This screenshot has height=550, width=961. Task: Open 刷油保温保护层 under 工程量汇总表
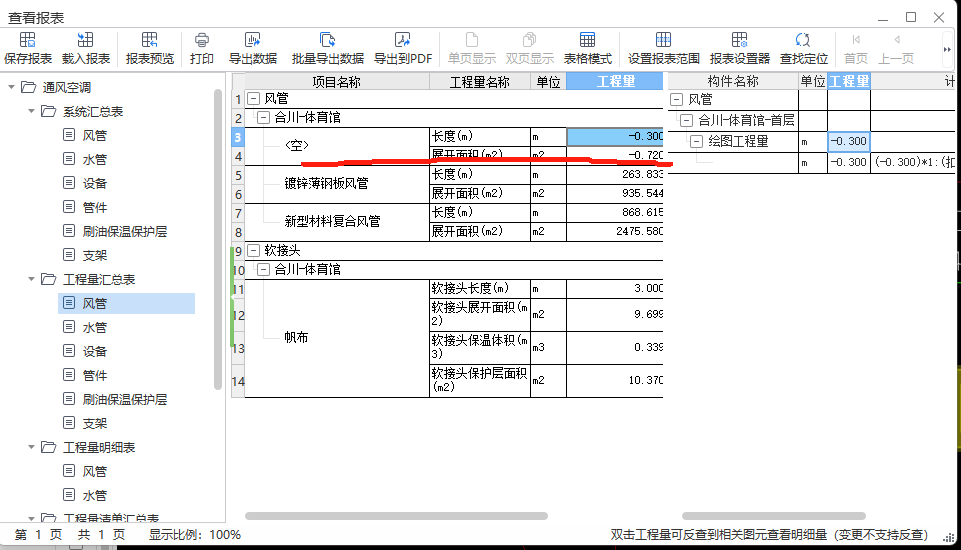124,399
